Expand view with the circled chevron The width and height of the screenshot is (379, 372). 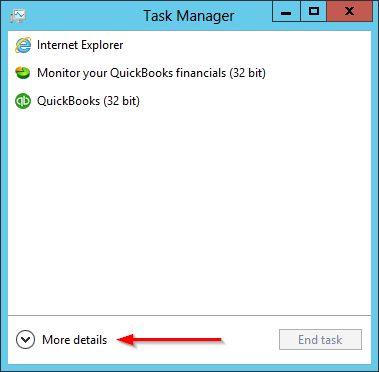(x=25, y=340)
